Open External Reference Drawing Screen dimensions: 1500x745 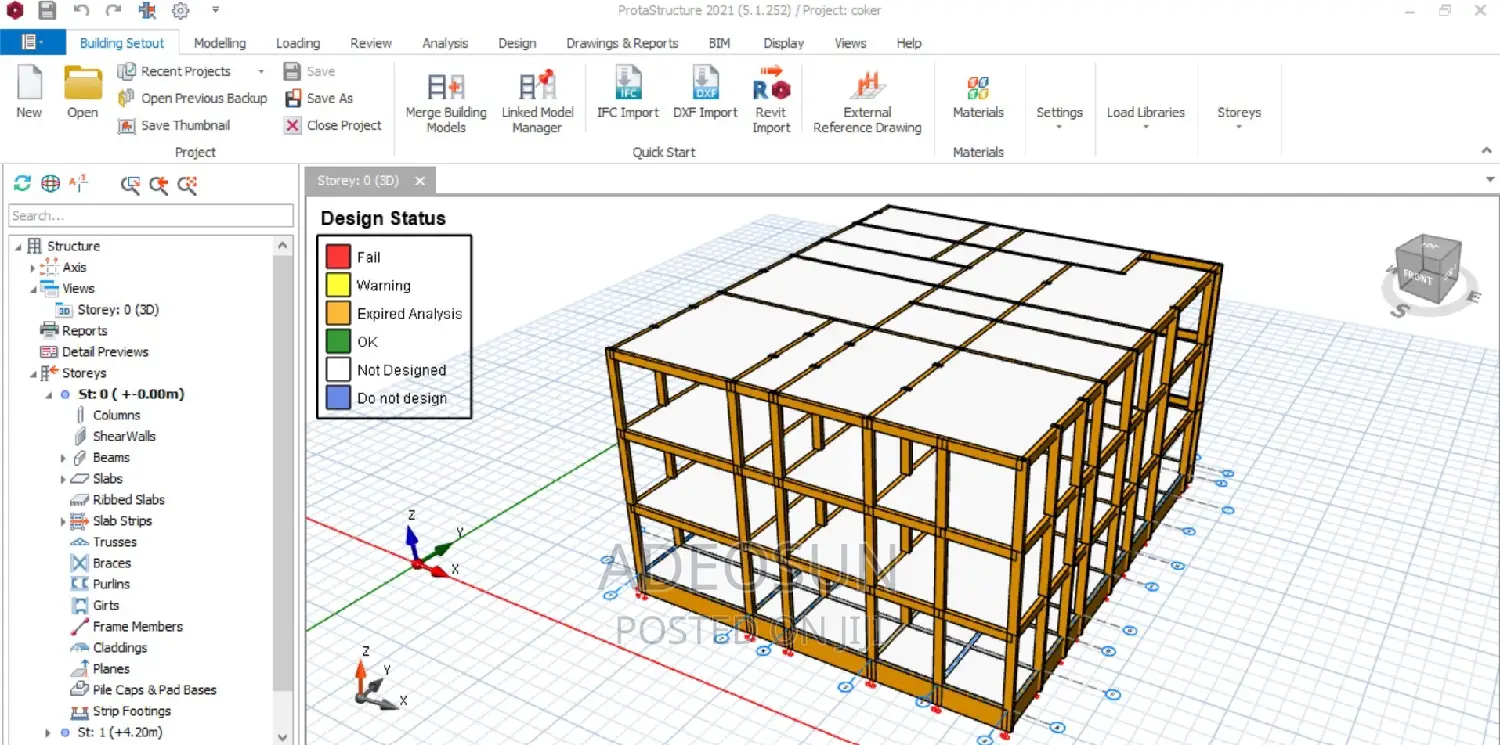tap(867, 102)
